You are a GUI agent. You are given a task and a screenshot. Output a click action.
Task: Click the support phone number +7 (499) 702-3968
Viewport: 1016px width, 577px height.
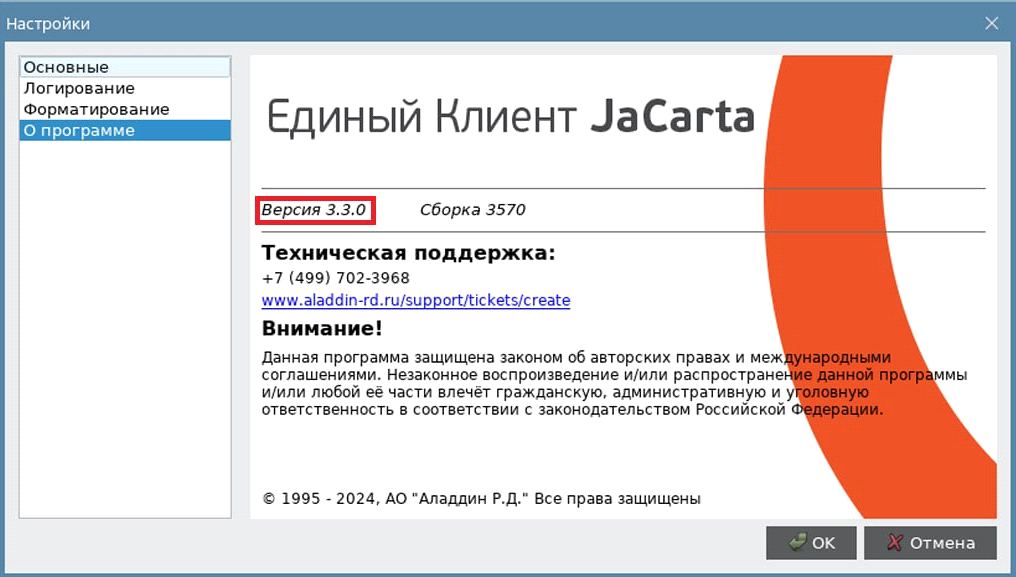click(335, 278)
